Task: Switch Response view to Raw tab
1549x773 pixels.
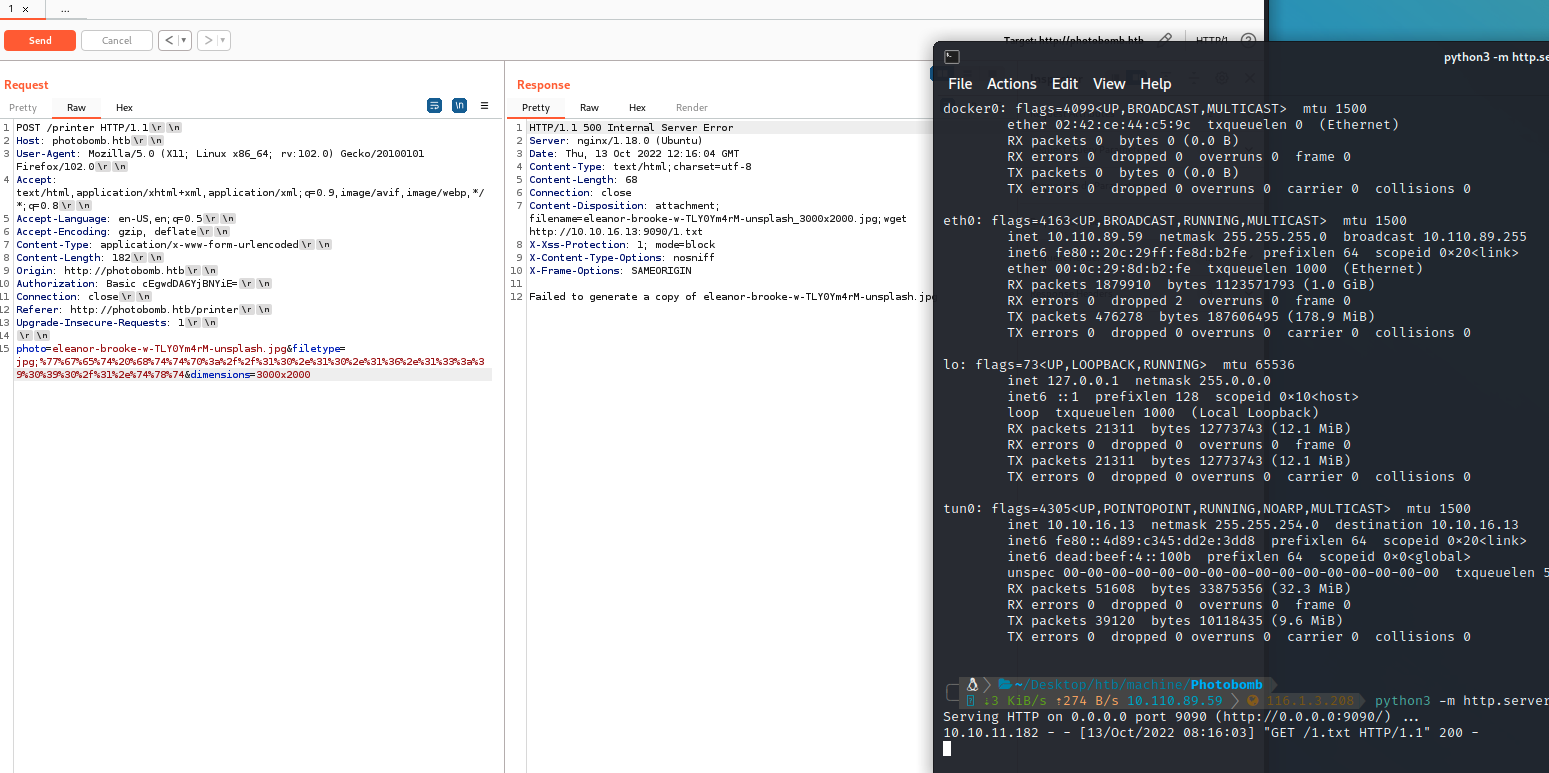Action: pos(589,107)
